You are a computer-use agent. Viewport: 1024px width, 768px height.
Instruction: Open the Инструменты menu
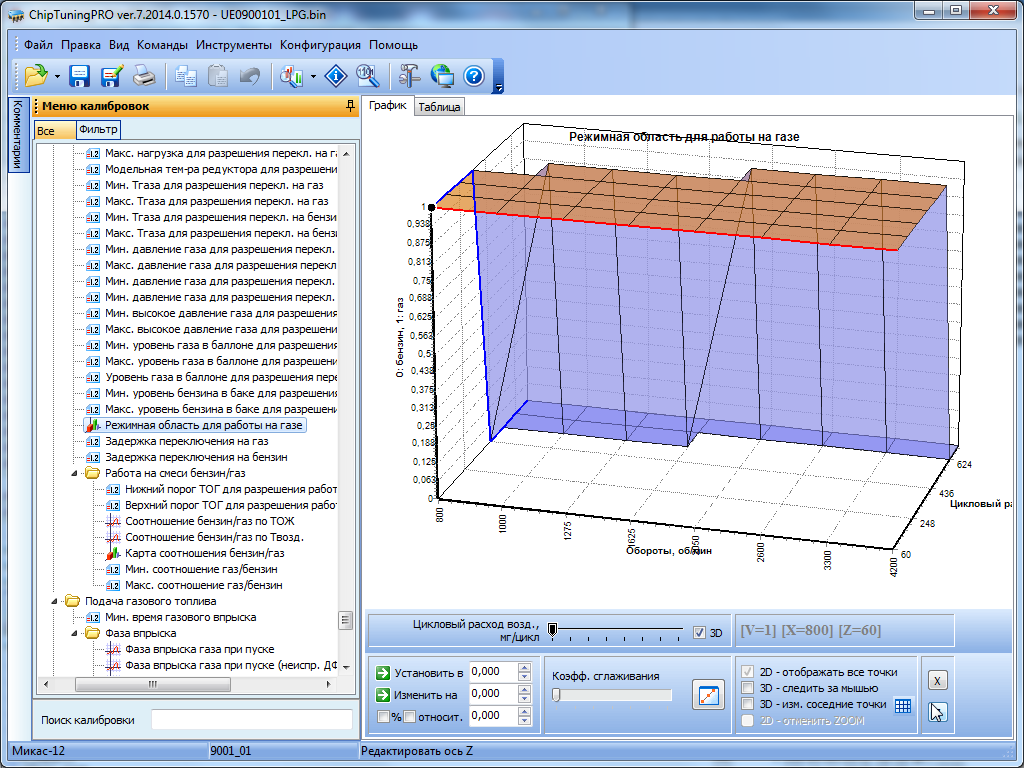coord(234,45)
